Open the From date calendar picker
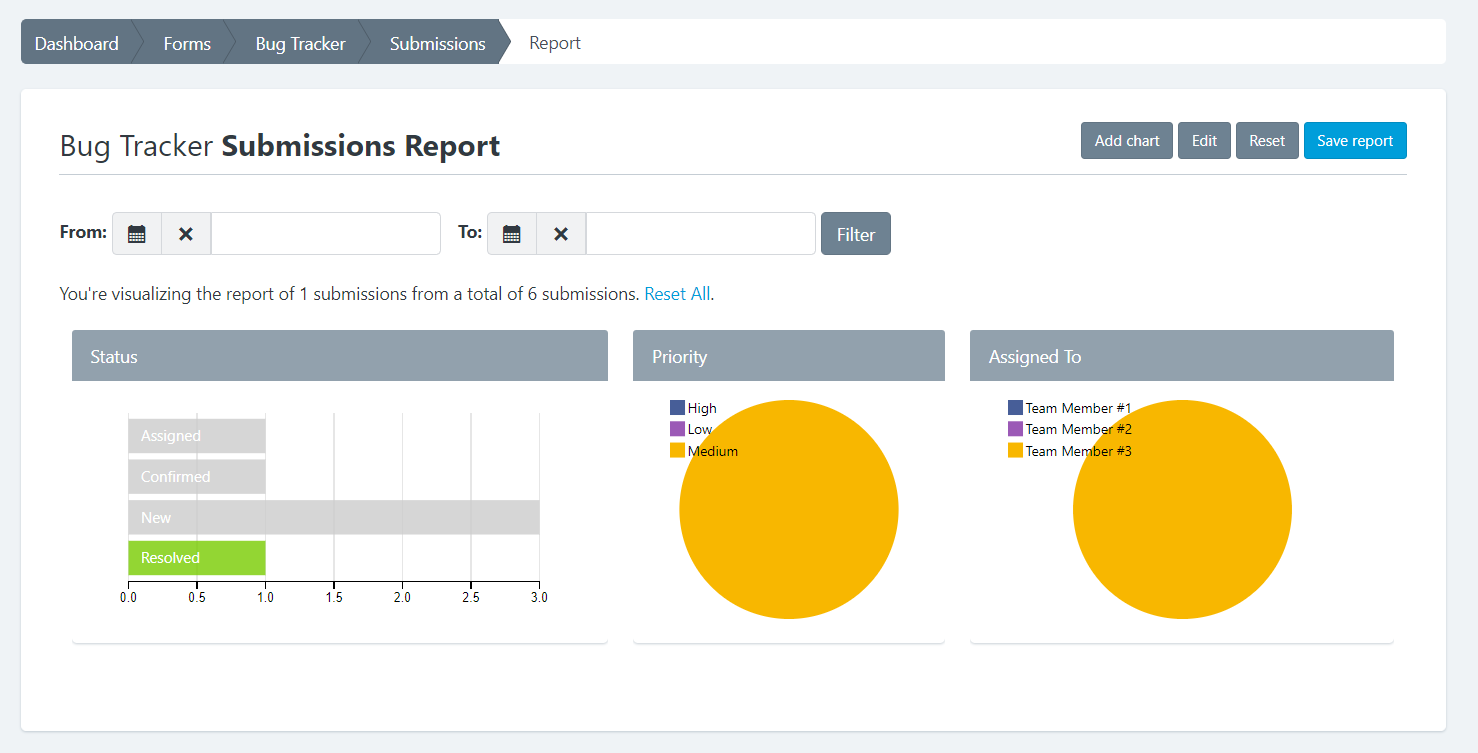Screen dimensions: 1478x753 pos(137,234)
